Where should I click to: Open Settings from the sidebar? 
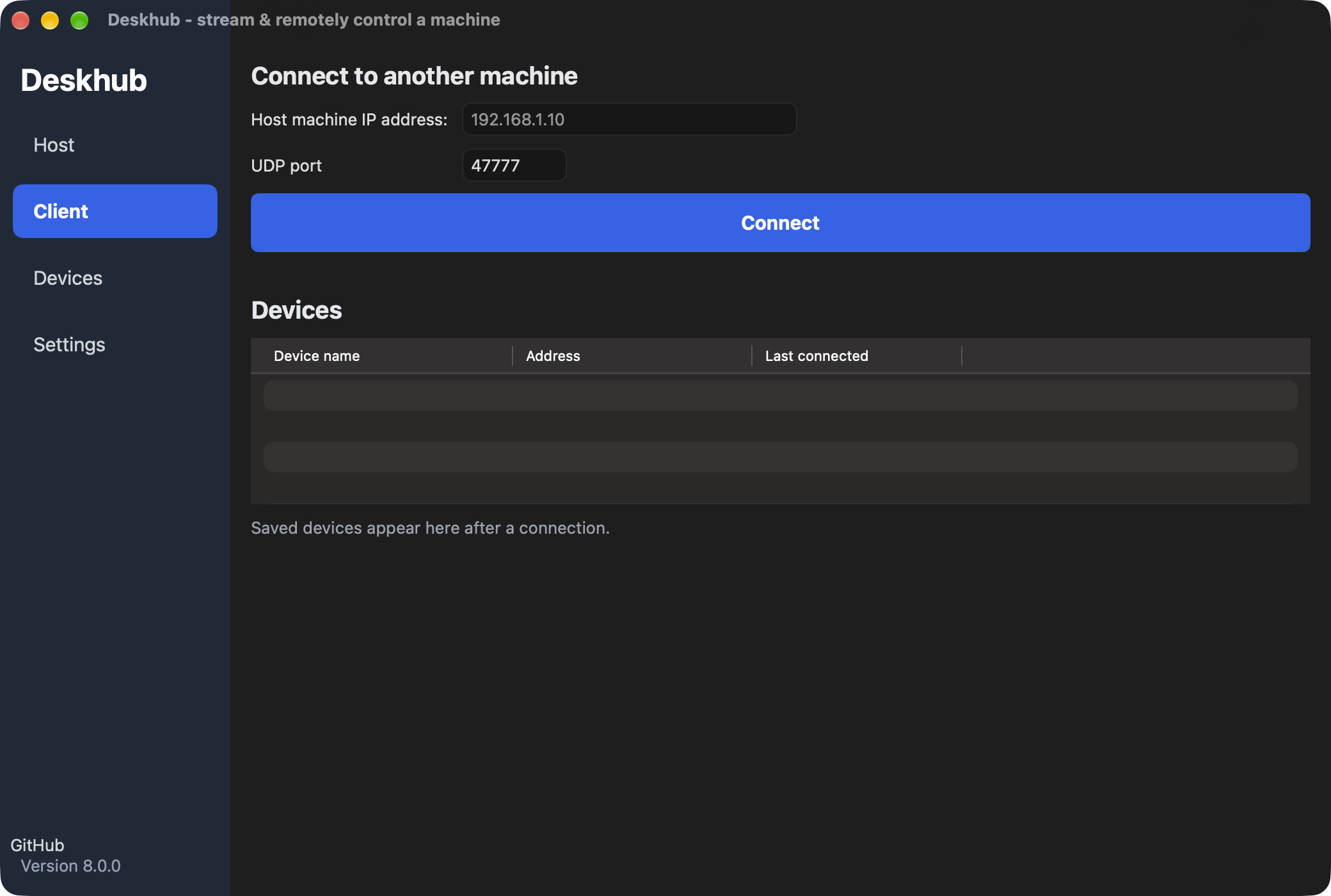(115, 344)
